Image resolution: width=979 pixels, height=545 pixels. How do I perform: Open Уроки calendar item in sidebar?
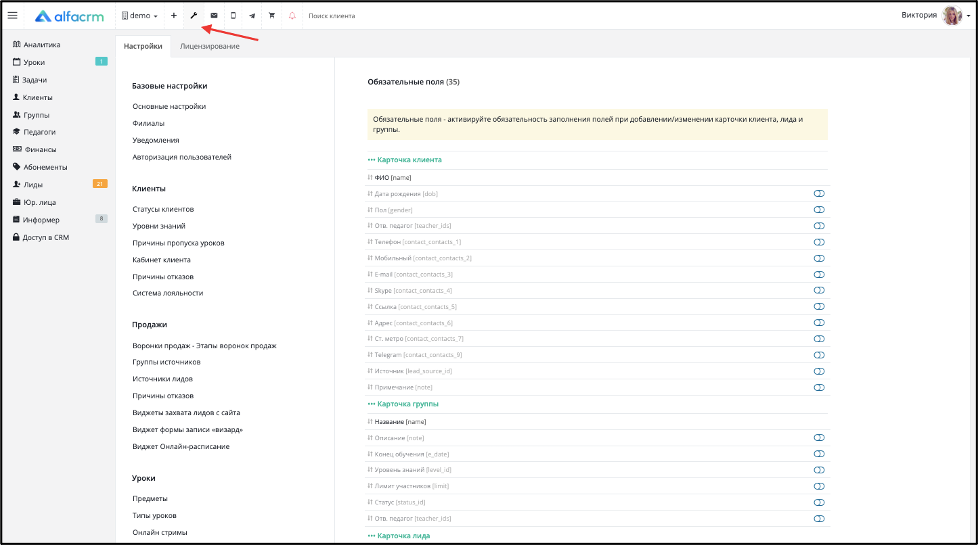click(x=29, y=62)
